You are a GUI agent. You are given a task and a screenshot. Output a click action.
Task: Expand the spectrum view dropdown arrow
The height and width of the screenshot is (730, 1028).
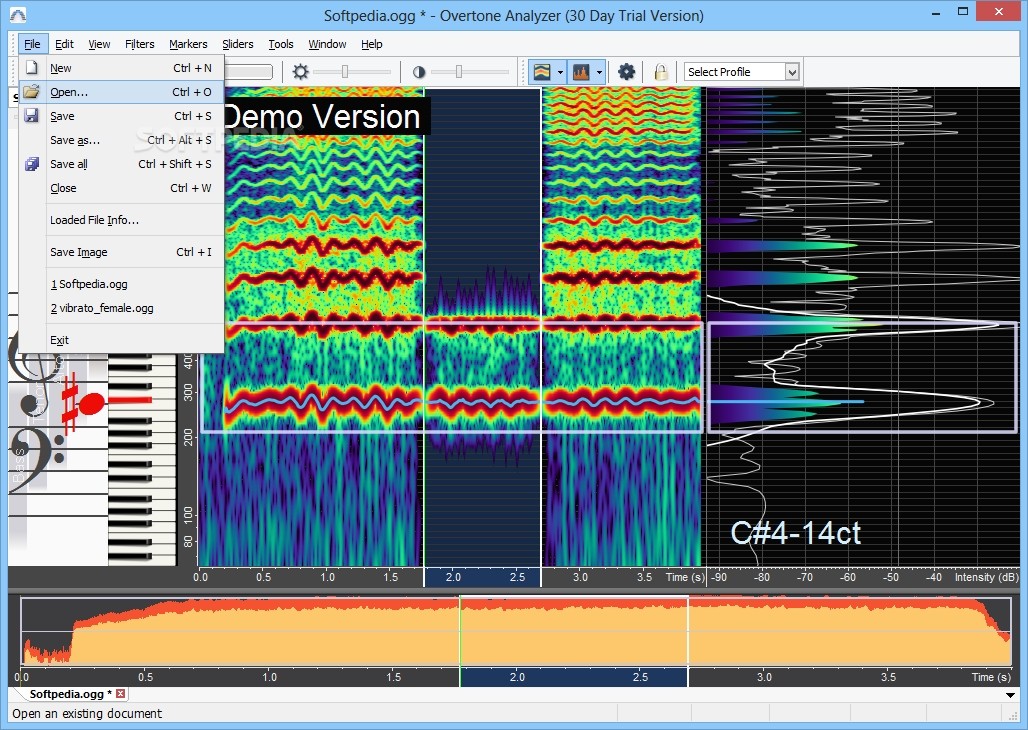(x=599, y=72)
